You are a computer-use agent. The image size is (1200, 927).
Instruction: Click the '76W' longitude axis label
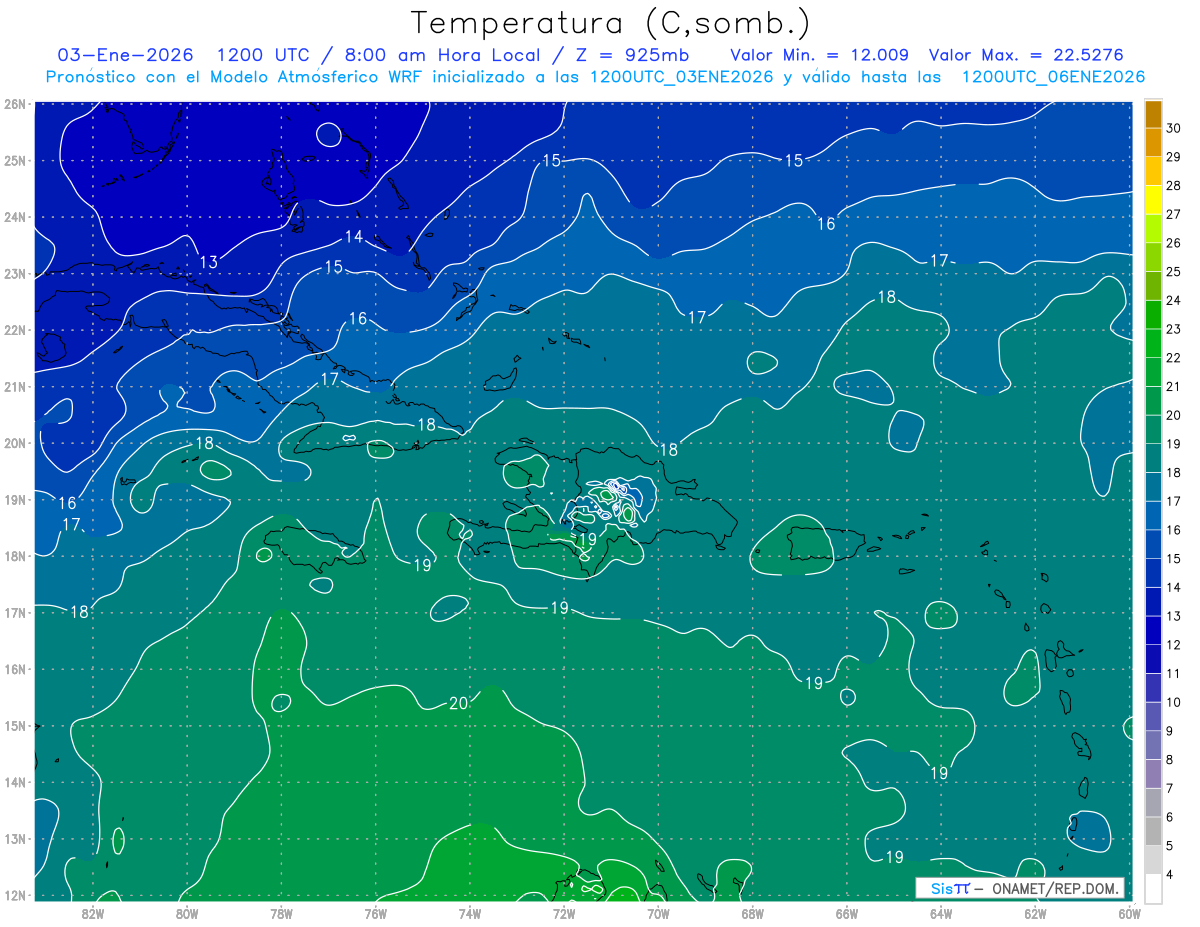(375, 913)
